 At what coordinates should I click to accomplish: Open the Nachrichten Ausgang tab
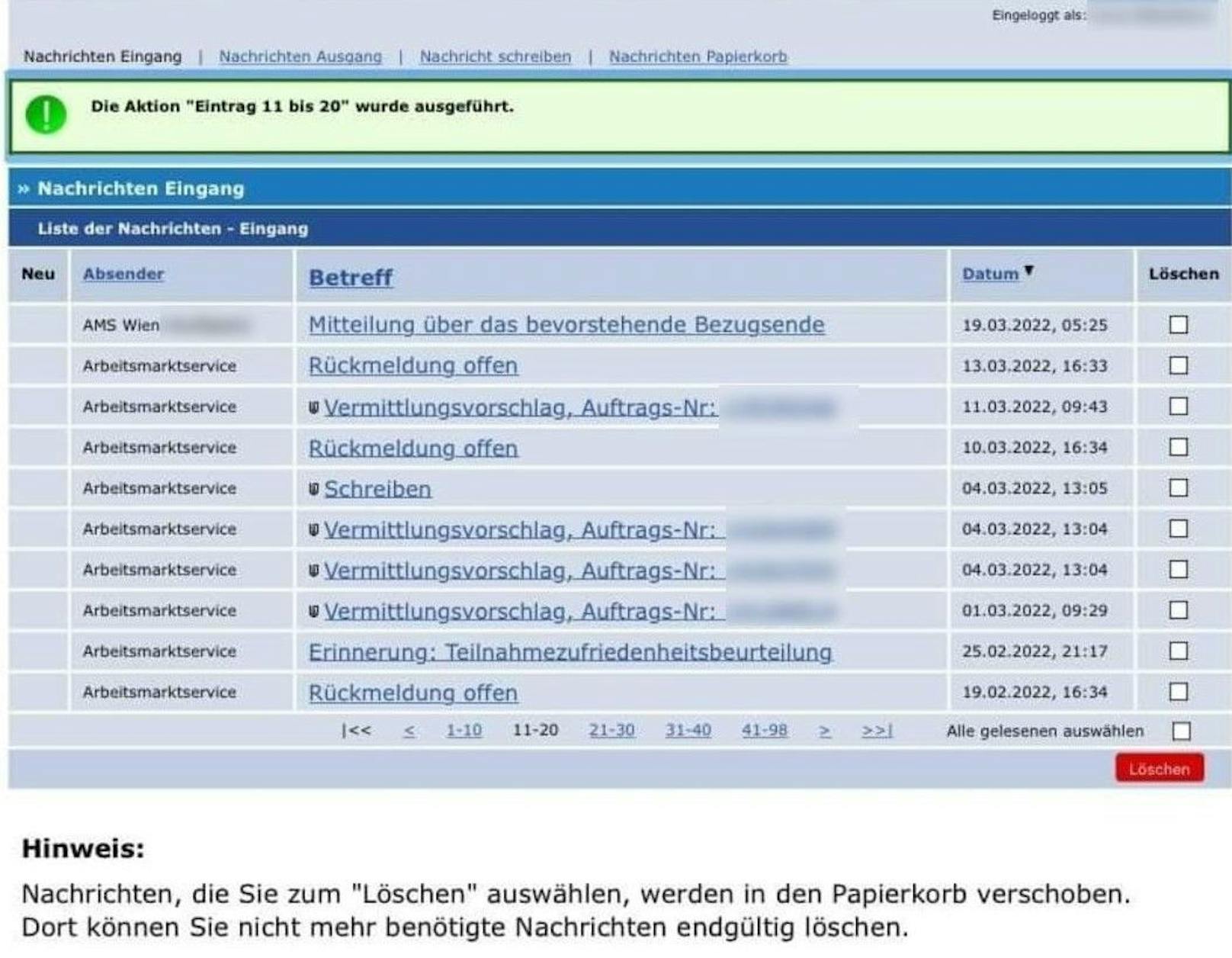300,56
